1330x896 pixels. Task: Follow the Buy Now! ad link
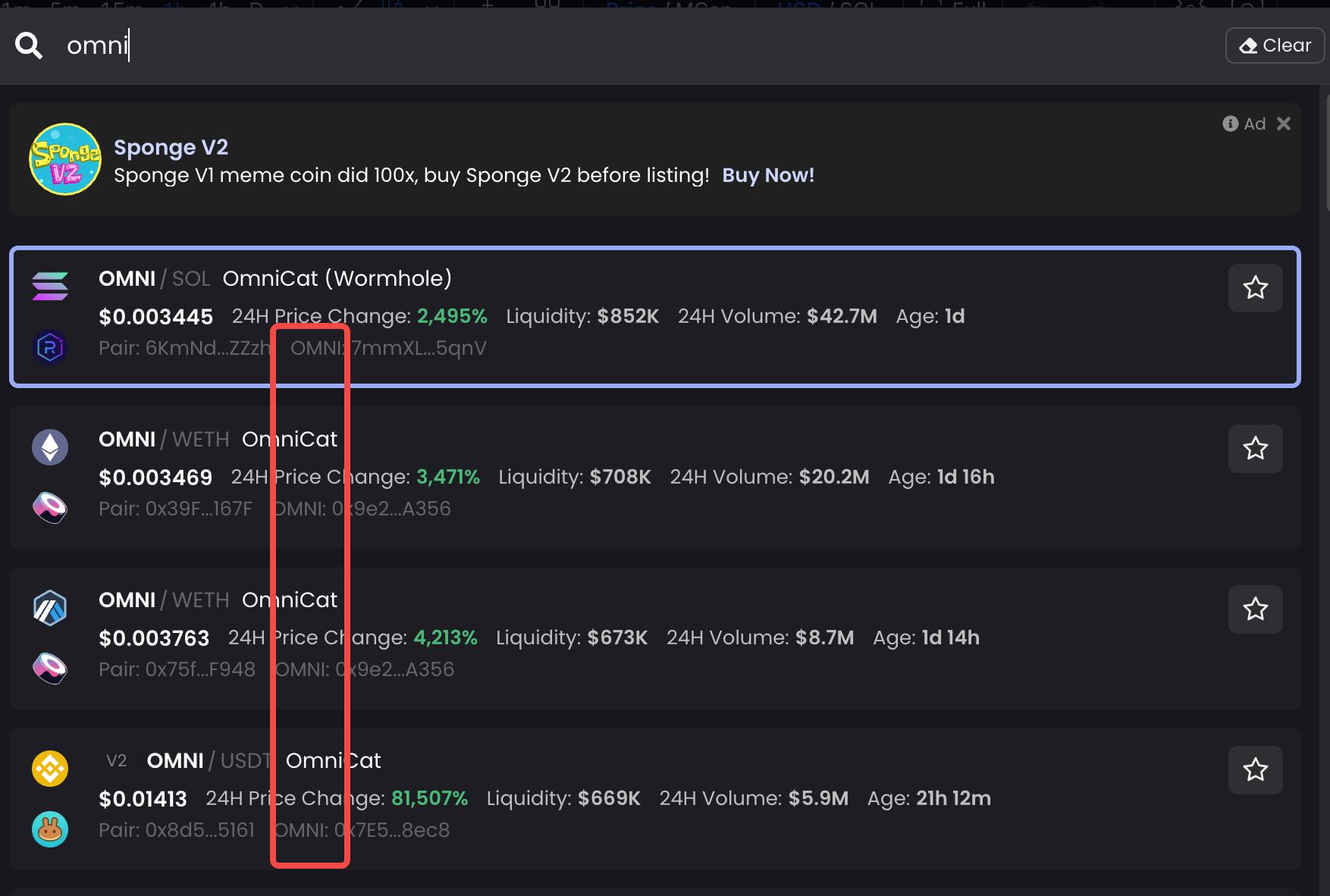(767, 175)
